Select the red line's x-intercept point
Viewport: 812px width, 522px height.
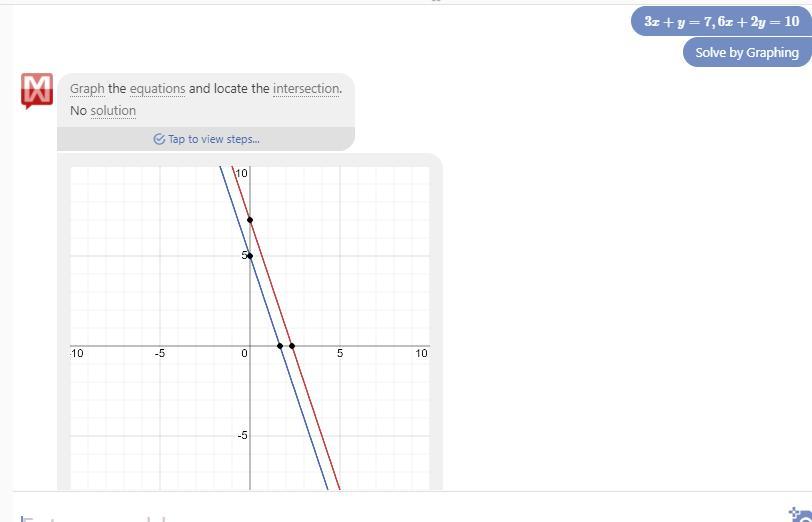pos(292,346)
